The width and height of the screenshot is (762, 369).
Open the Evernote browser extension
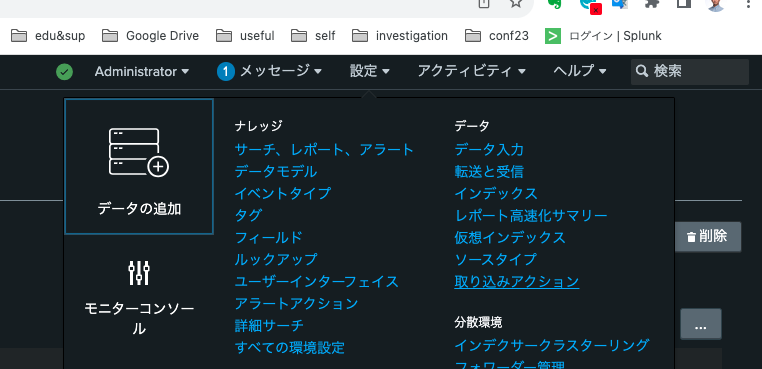coord(554,3)
